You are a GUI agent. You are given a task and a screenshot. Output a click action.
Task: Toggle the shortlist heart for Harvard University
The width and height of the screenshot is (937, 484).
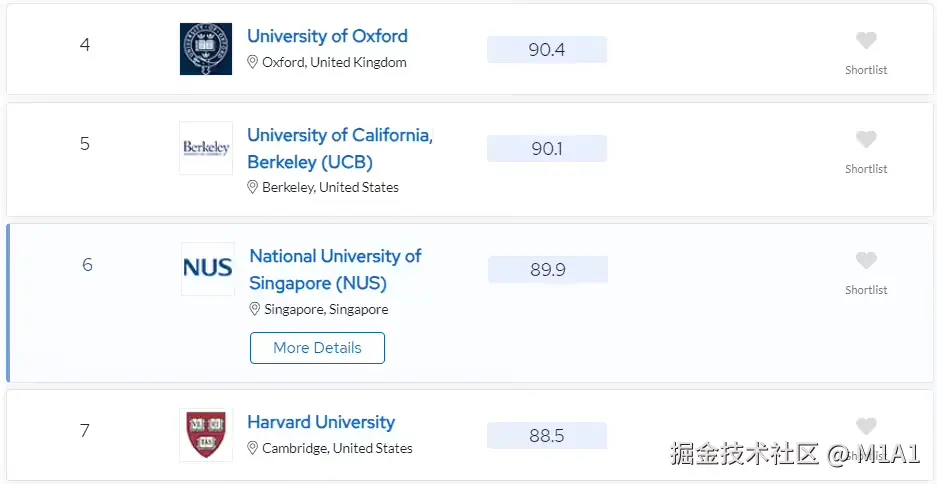(866, 427)
